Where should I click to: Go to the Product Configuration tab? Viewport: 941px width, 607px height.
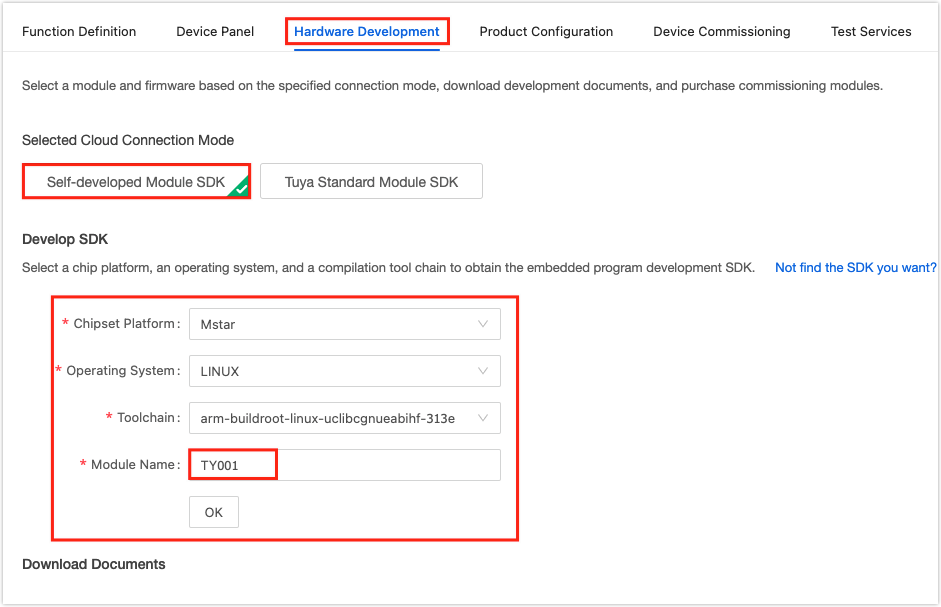tap(546, 31)
